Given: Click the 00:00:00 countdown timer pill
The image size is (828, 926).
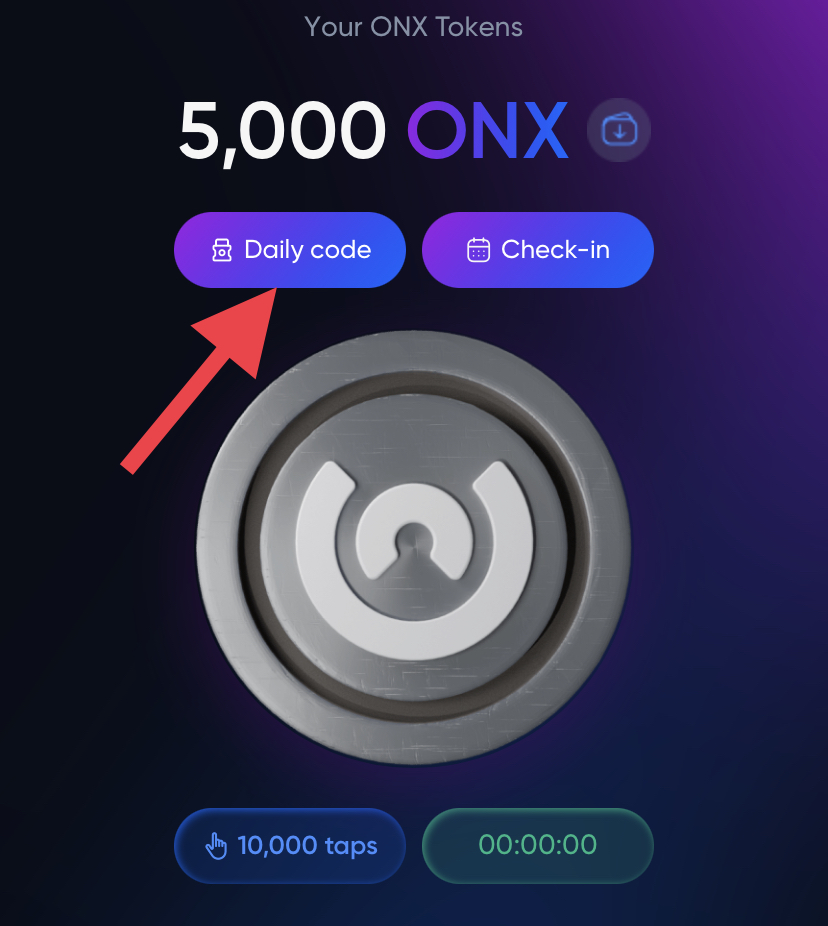Looking at the screenshot, I should point(538,846).
